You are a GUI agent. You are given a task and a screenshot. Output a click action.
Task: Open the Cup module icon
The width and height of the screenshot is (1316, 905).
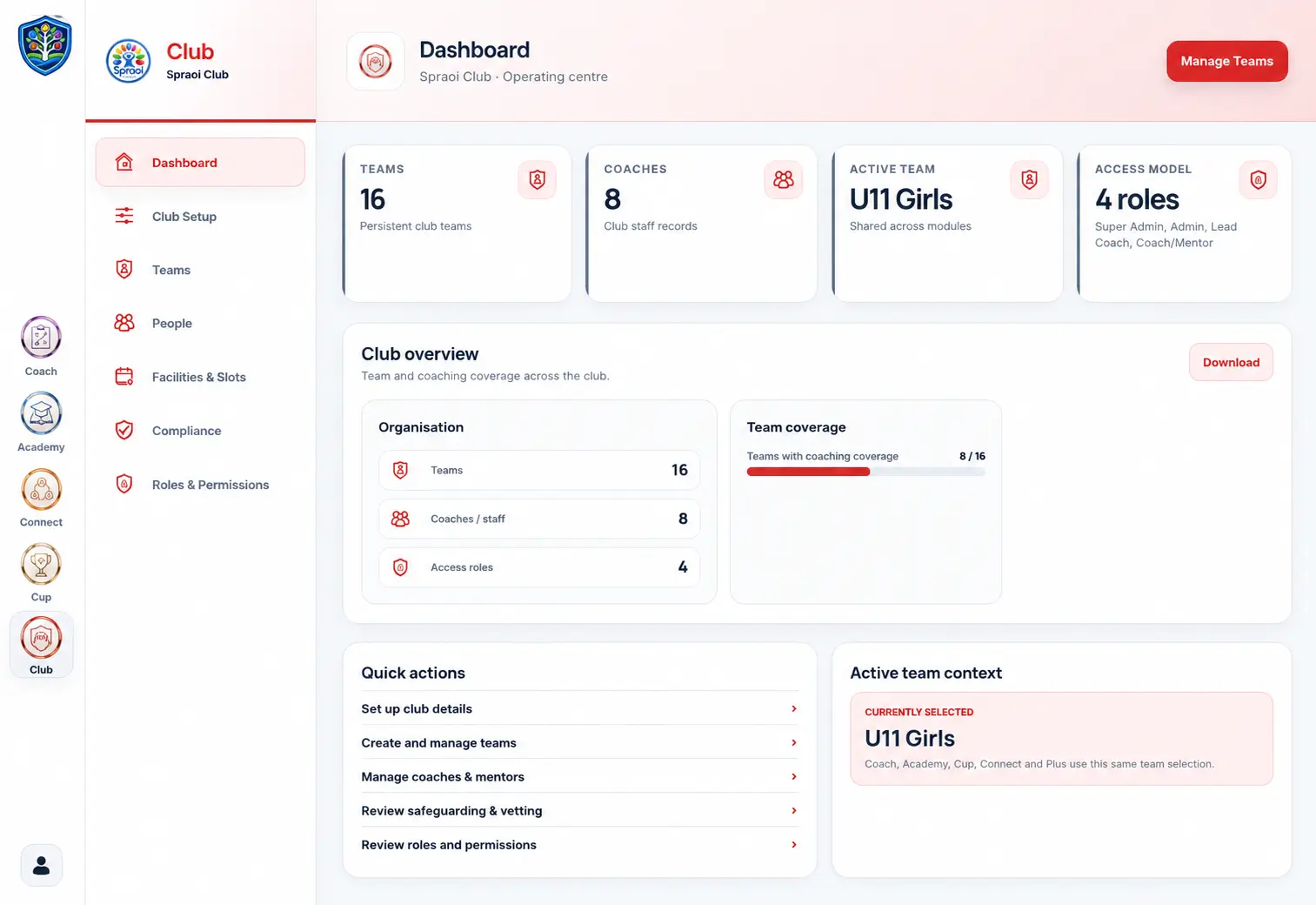tap(41, 564)
